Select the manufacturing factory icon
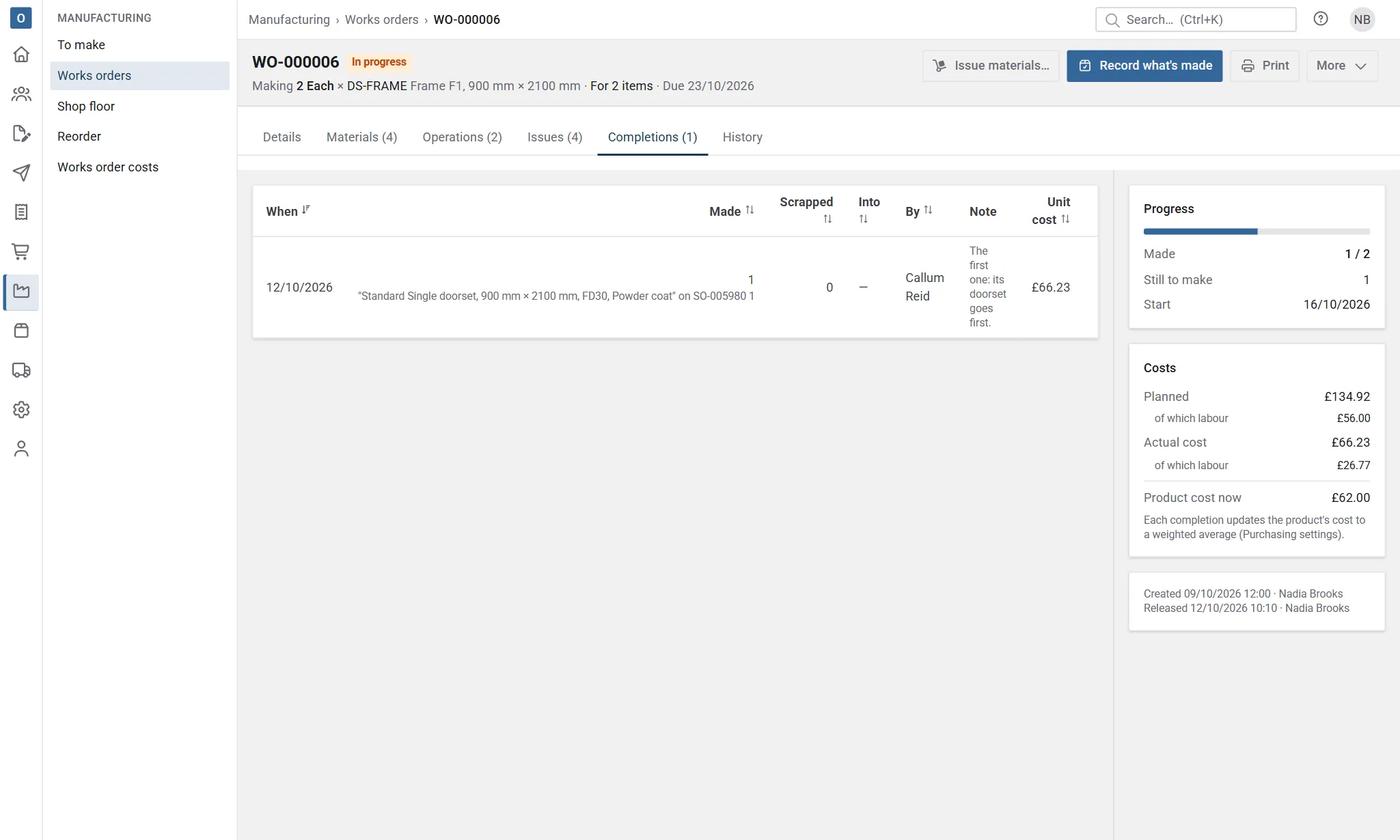This screenshot has width=1400, height=840. pyautogui.click(x=21, y=292)
